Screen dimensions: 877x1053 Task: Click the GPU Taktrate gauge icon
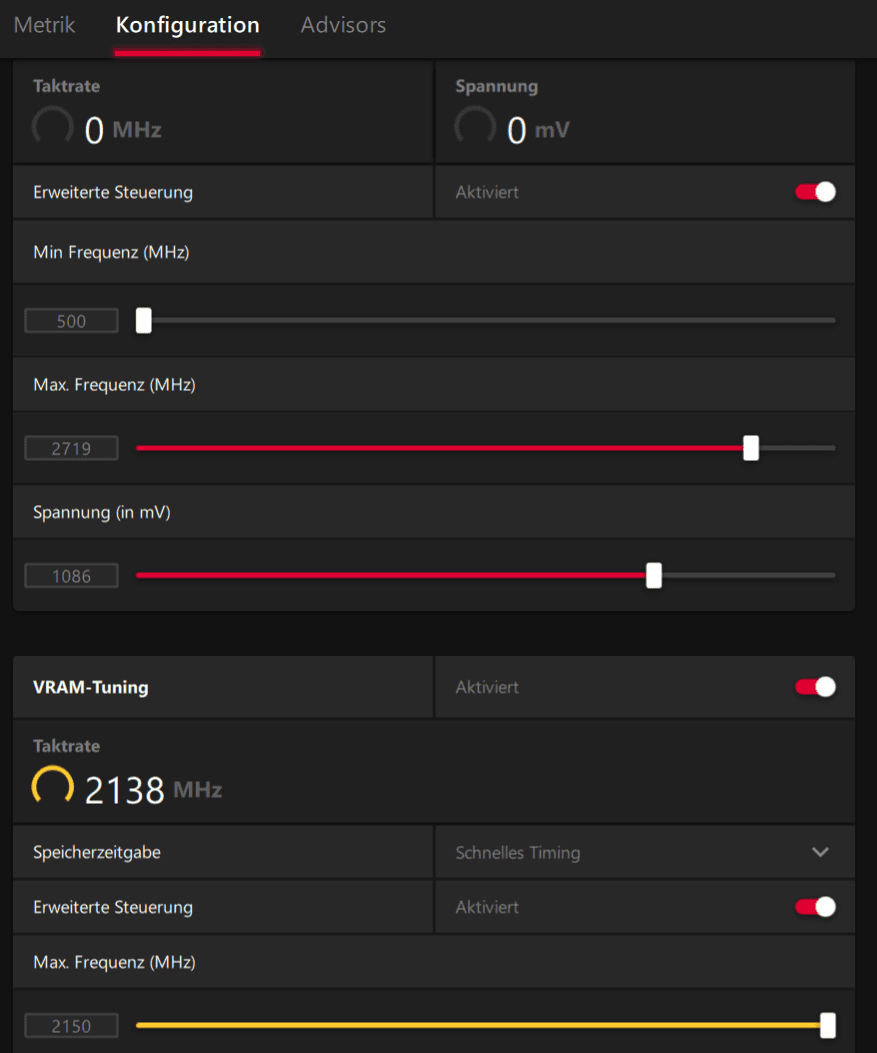(x=52, y=126)
